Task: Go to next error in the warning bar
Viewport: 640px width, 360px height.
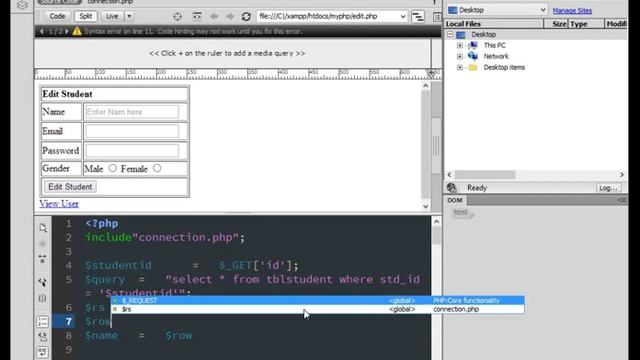Action: pyautogui.click(x=67, y=31)
